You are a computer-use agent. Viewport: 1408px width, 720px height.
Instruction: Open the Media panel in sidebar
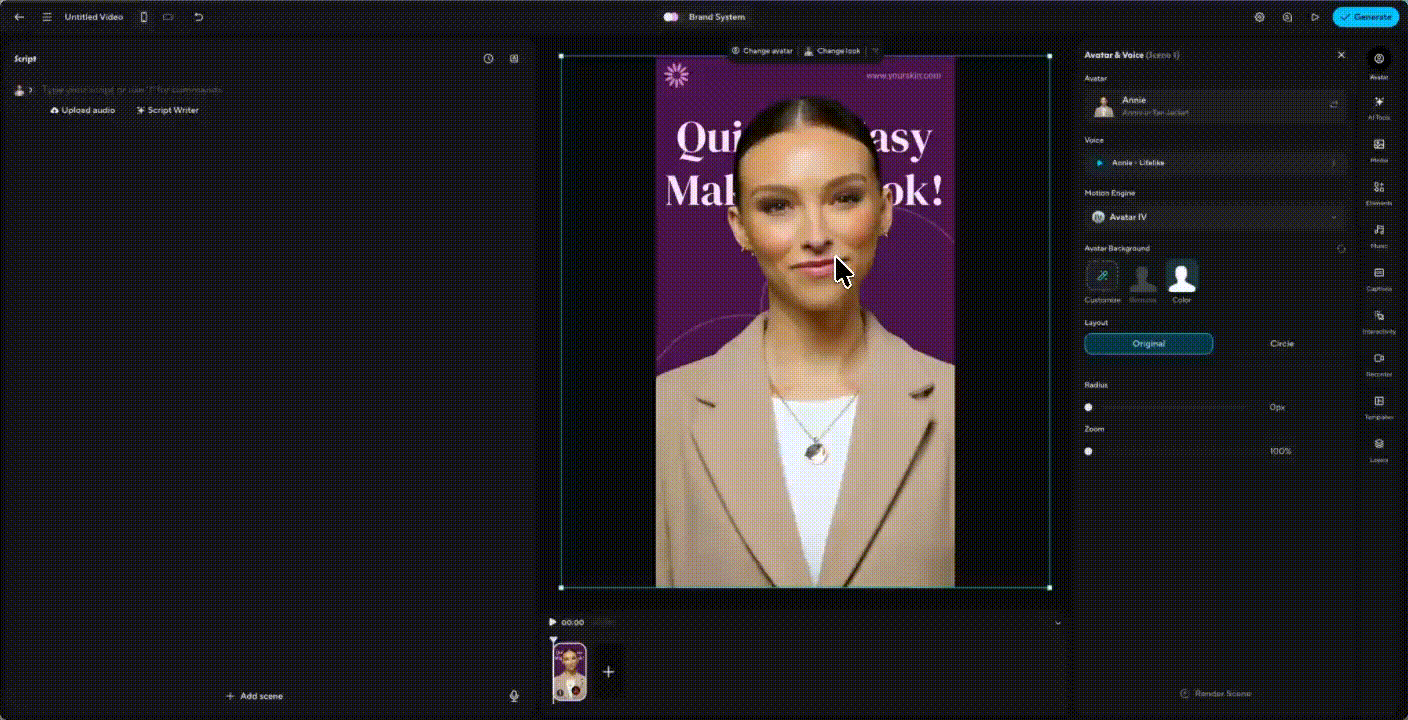(1379, 149)
